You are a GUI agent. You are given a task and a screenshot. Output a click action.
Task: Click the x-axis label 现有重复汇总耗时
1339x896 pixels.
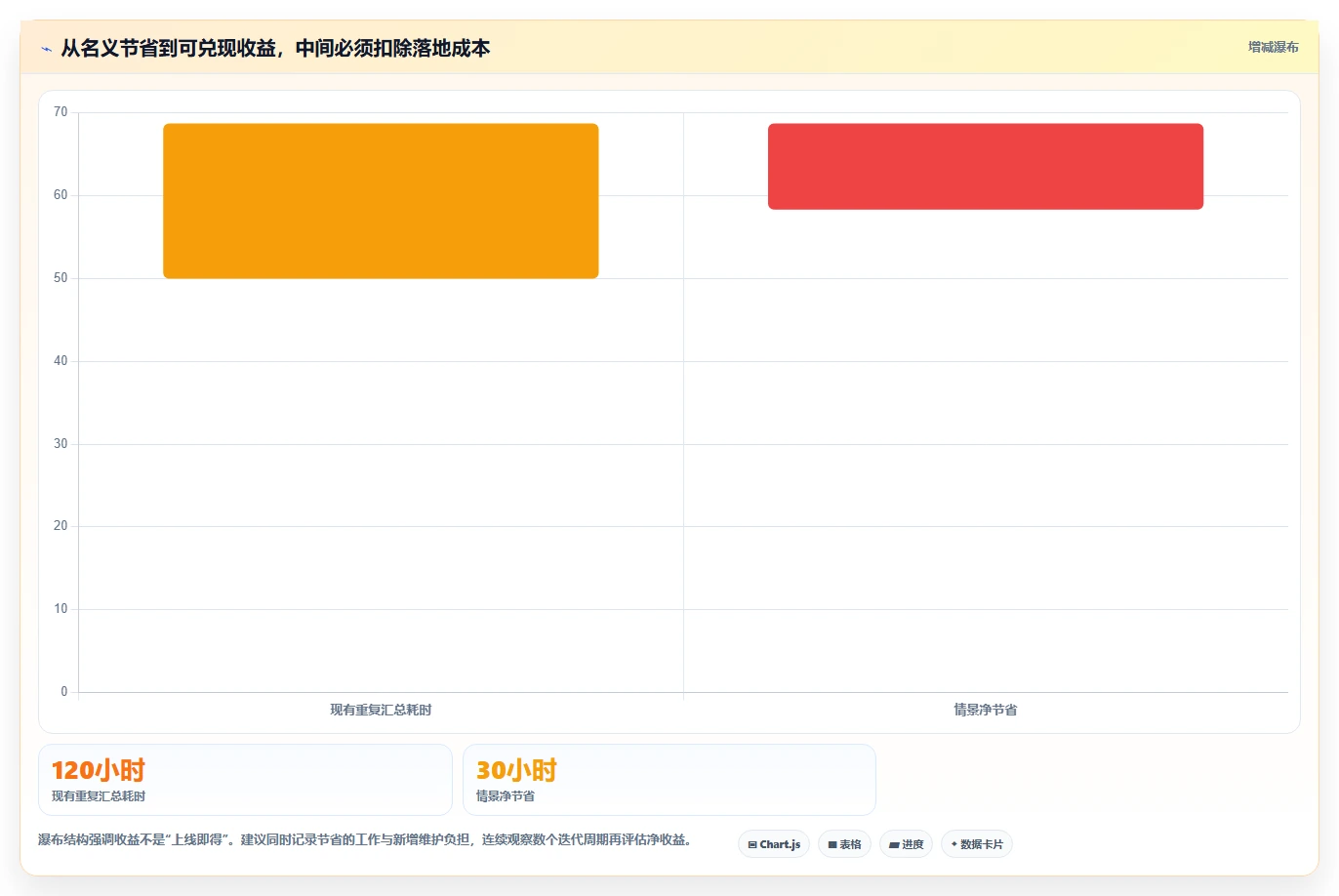(381, 710)
